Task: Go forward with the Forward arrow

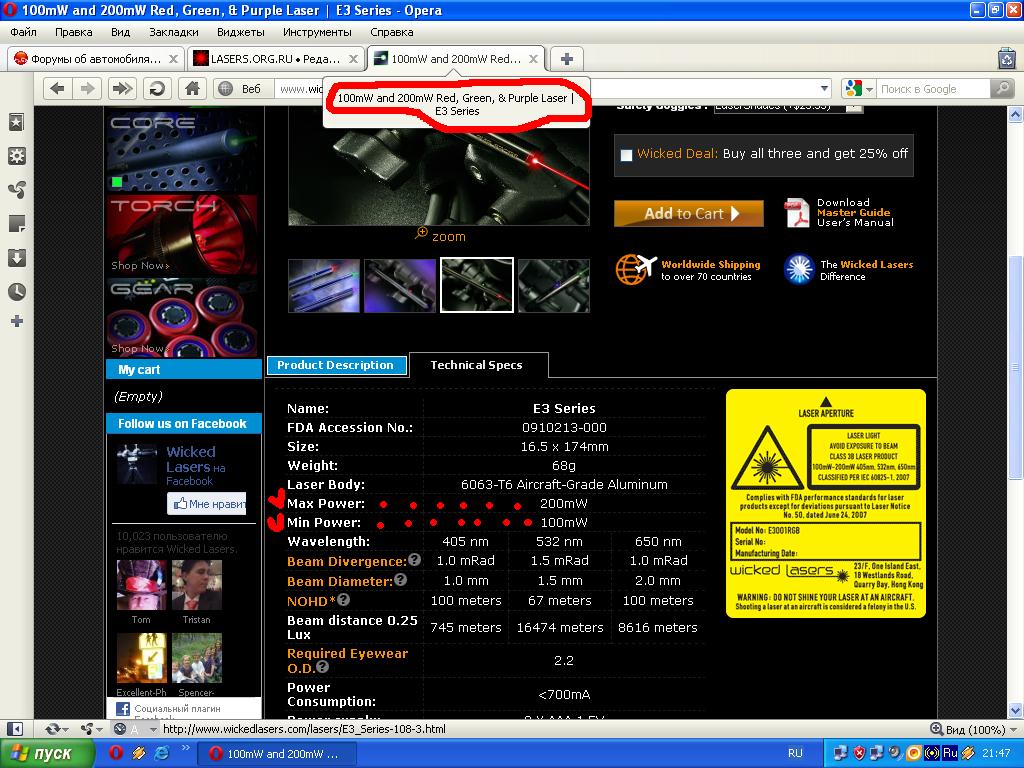Action: [87, 88]
